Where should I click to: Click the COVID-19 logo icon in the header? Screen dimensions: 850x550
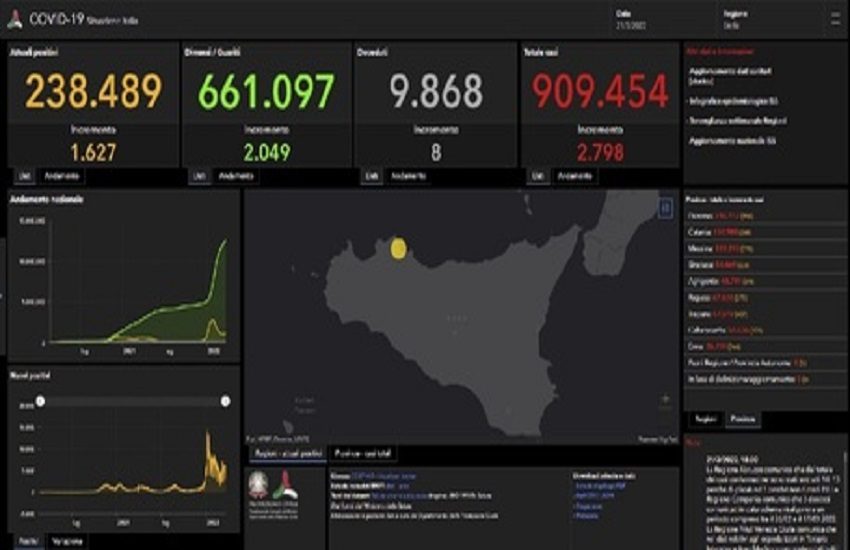[x=14, y=18]
